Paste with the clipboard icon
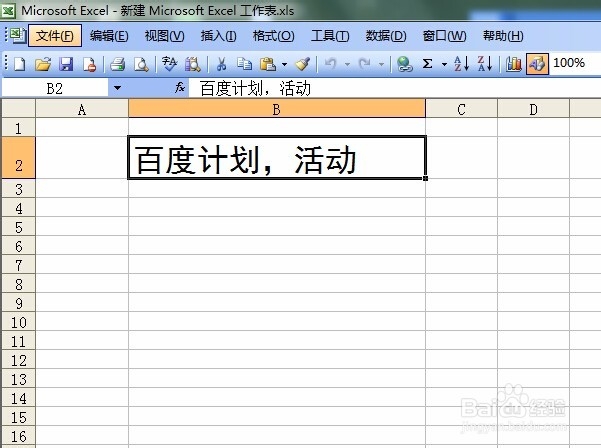The height and width of the screenshot is (448, 601). (x=268, y=64)
